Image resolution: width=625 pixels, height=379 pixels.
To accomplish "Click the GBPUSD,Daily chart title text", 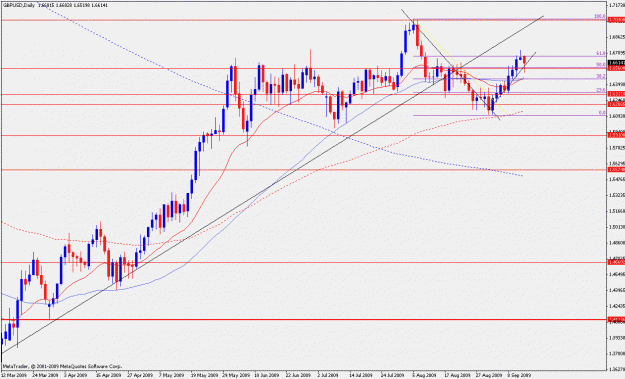I will (x=19, y=6).
